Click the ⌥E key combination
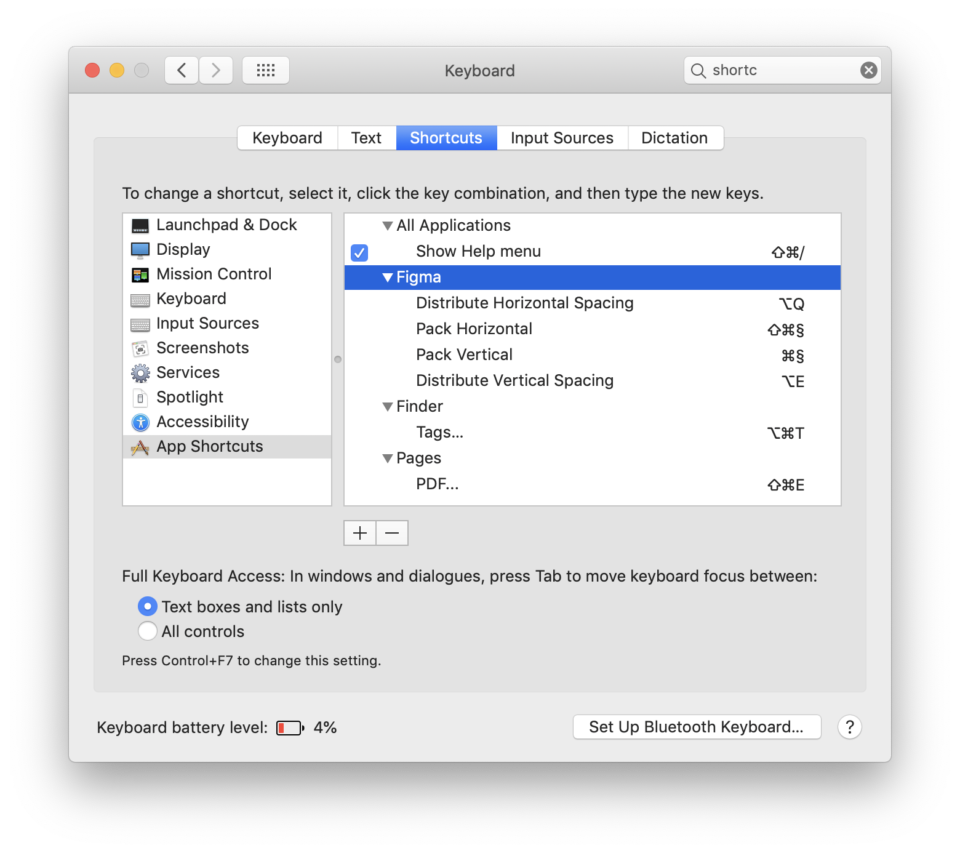Screen dimensions: 960x853 (x=792, y=381)
